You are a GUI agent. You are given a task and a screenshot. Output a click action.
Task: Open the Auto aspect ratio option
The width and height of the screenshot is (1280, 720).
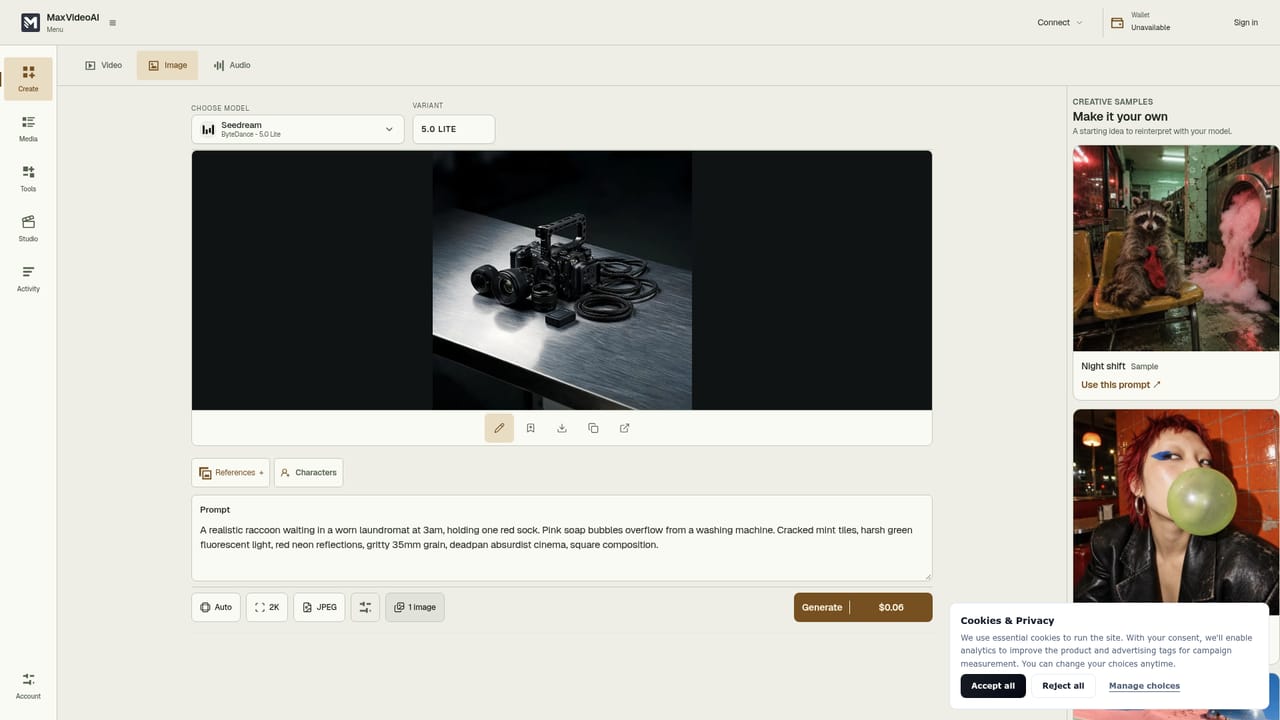click(x=216, y=607)
